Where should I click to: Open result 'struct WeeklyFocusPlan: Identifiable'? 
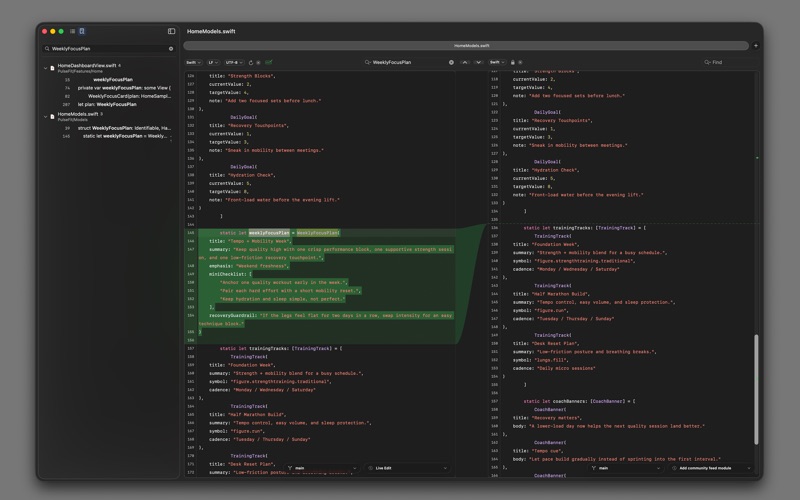[124, 128]
